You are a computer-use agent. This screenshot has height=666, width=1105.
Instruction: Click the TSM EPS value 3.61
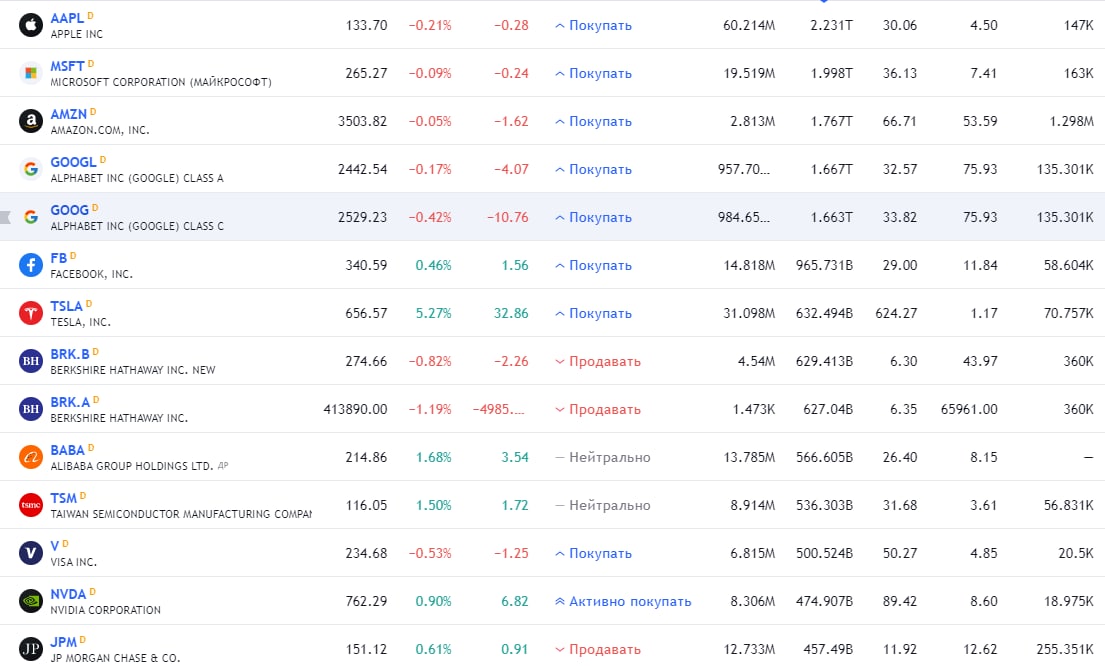point(984,505)
